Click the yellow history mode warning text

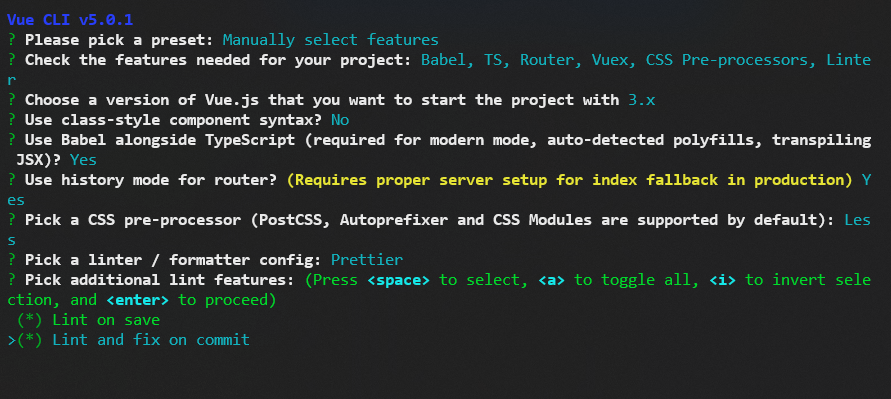click(570, 180)
